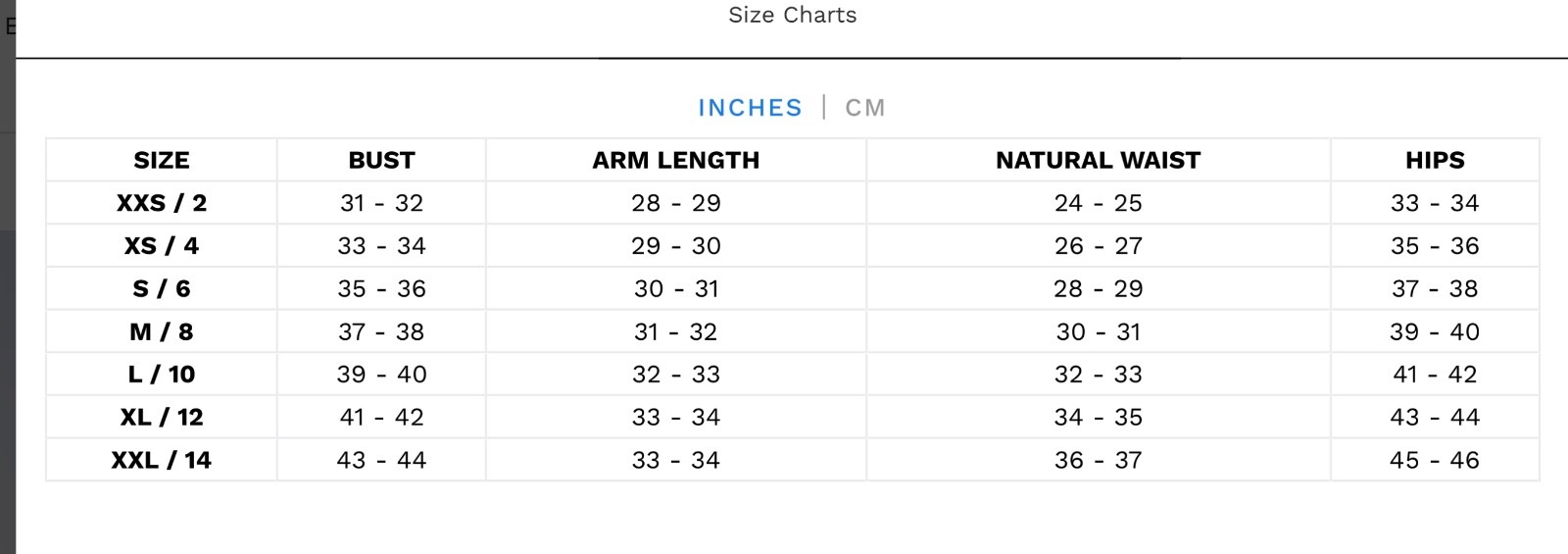Click the HIPS column header
Screen dimensions: 1568x554
click(x=1435, y=160)
